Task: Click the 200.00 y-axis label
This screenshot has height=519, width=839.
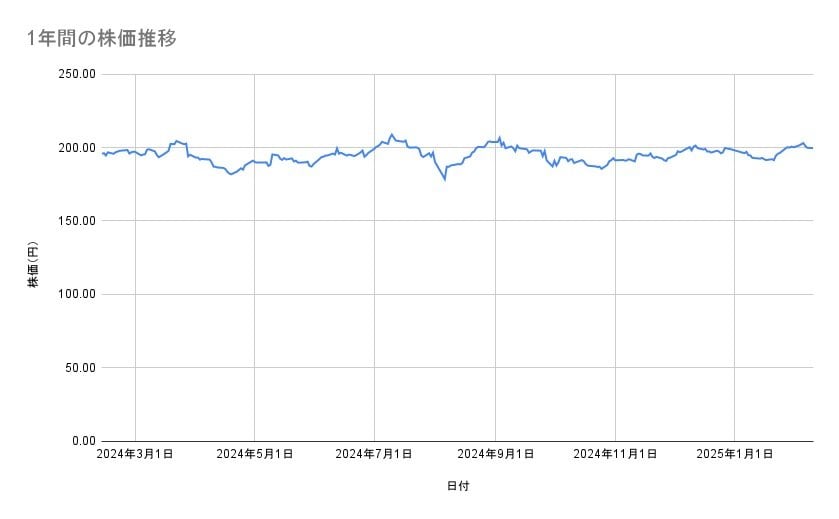Action: tap(75, 148)
